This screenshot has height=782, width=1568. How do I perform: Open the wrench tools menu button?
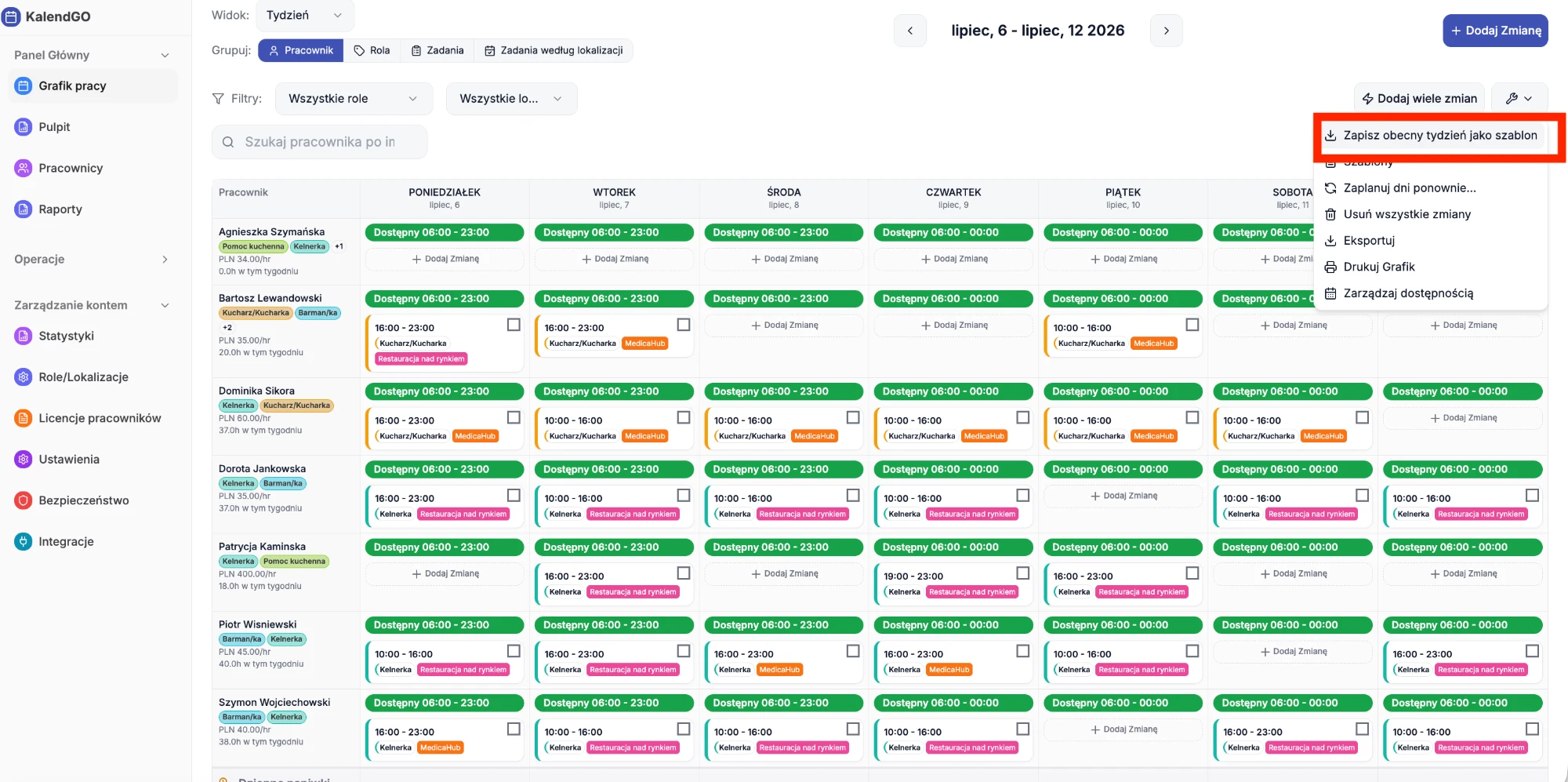point(1519,98)
